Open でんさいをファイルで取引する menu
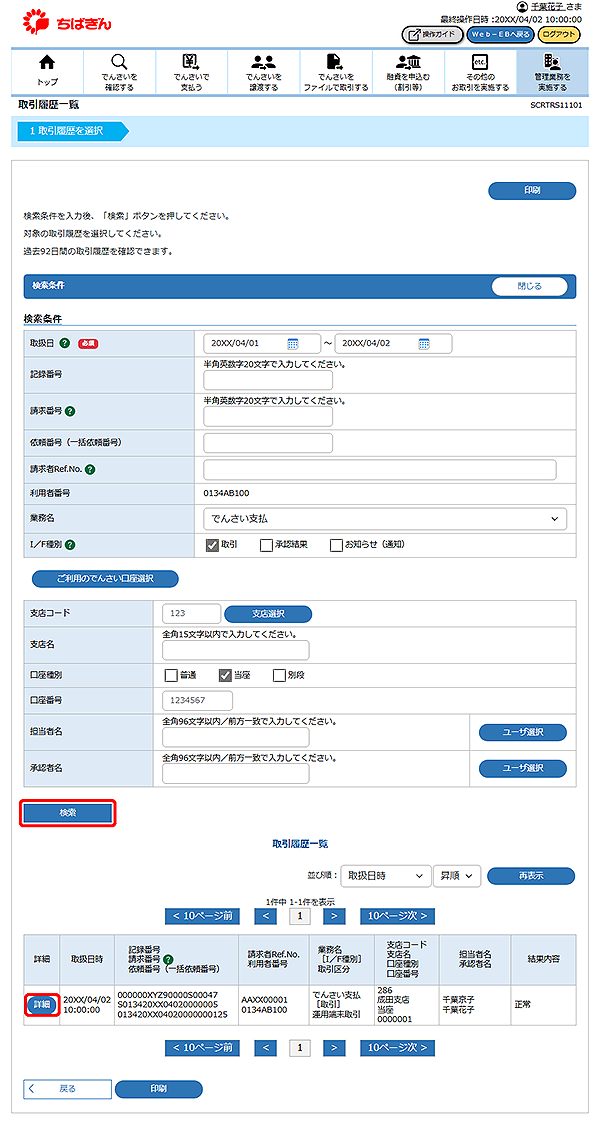This screenshot has height=1125, width=600. [x=335, y=73]
